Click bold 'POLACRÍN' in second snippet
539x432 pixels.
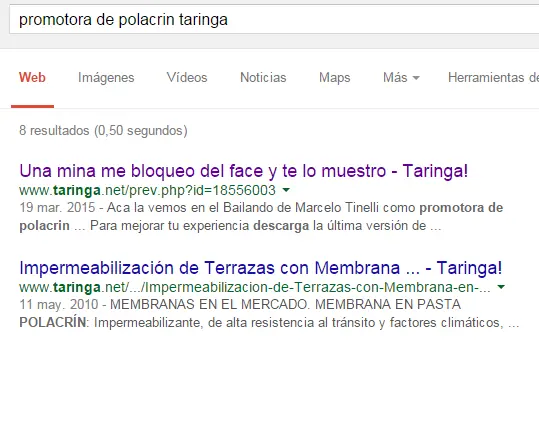(53, 322)
